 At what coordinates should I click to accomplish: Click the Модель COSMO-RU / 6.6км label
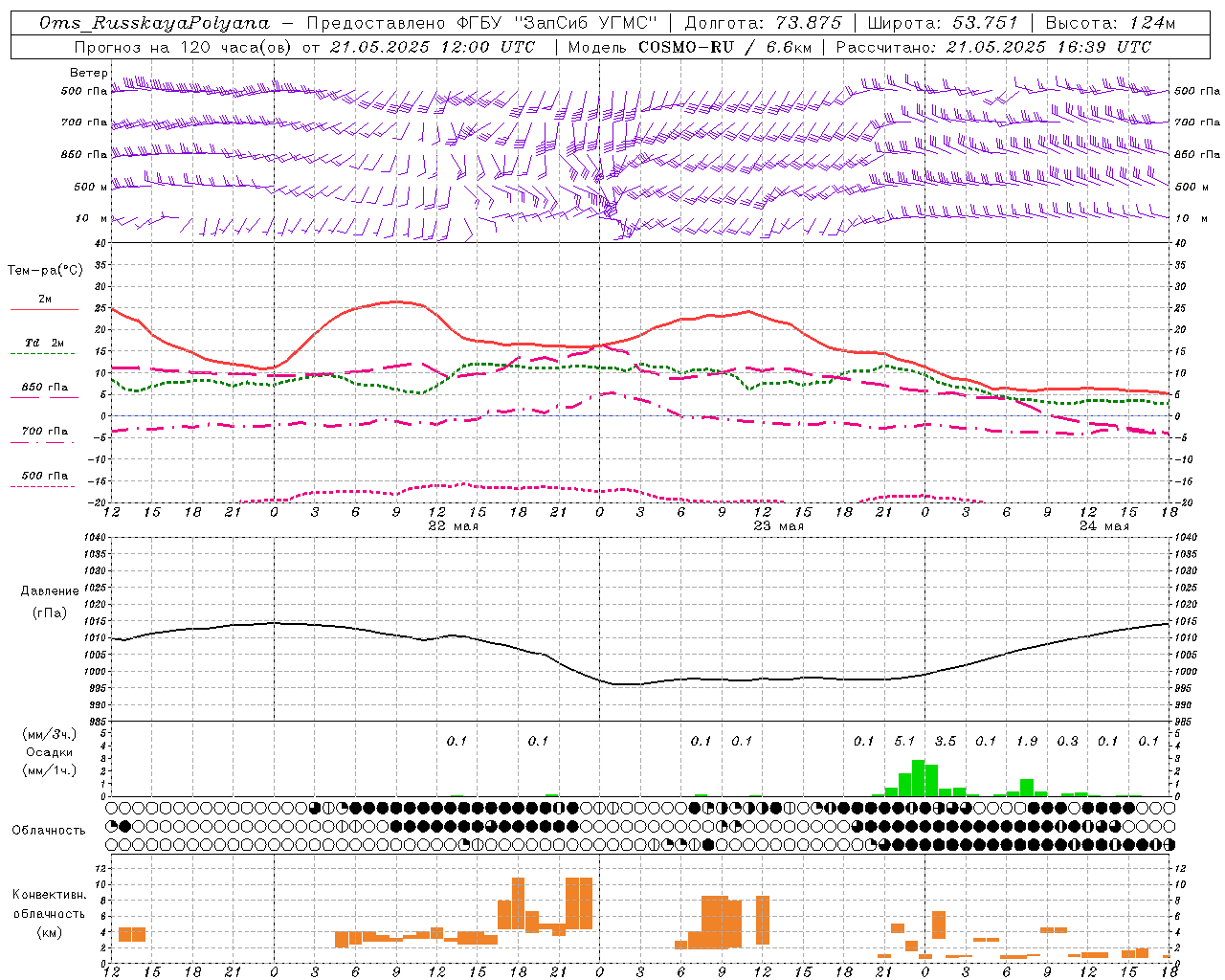[689, 47]
